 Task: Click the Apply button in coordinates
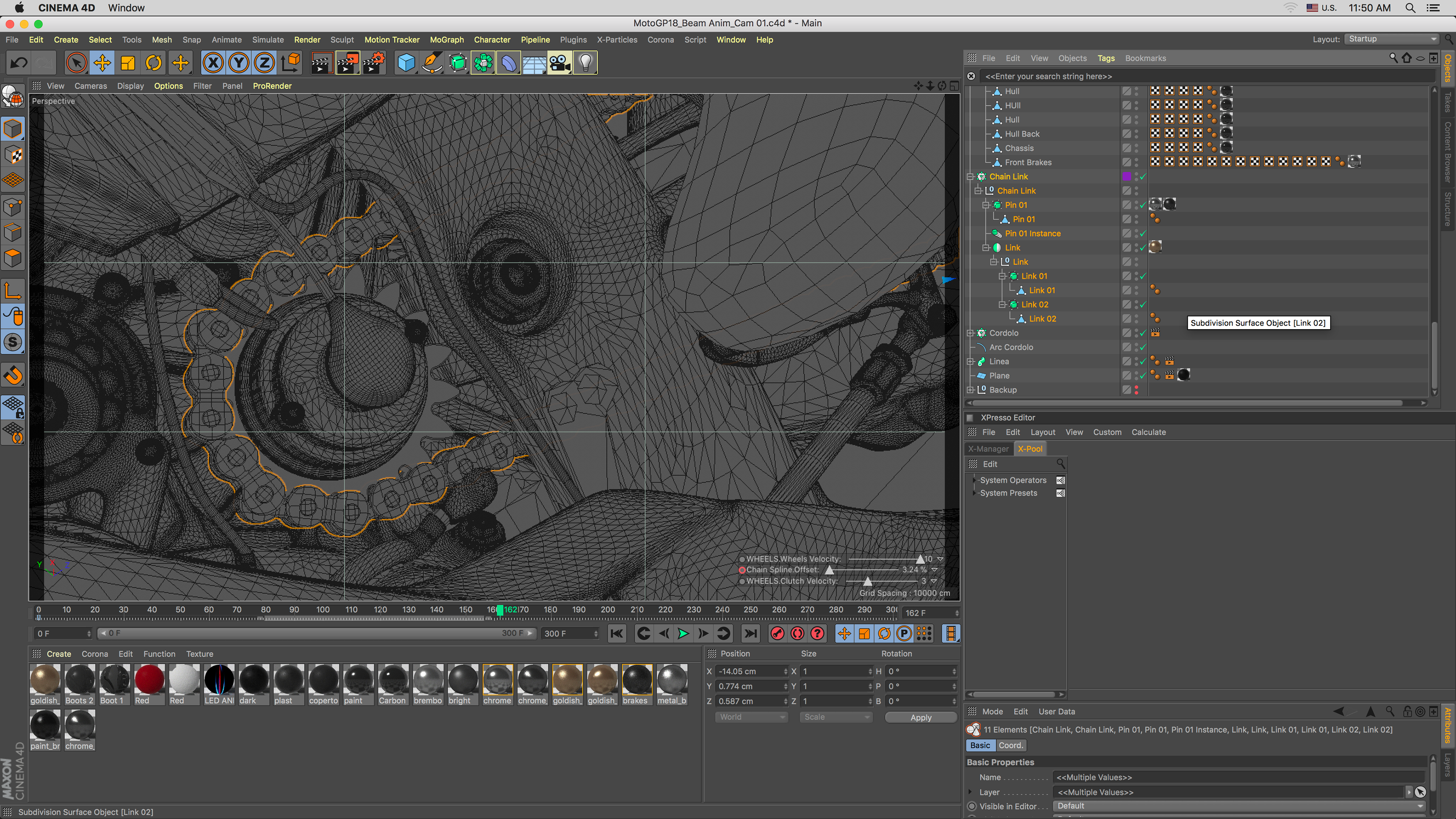pos(920,717)
